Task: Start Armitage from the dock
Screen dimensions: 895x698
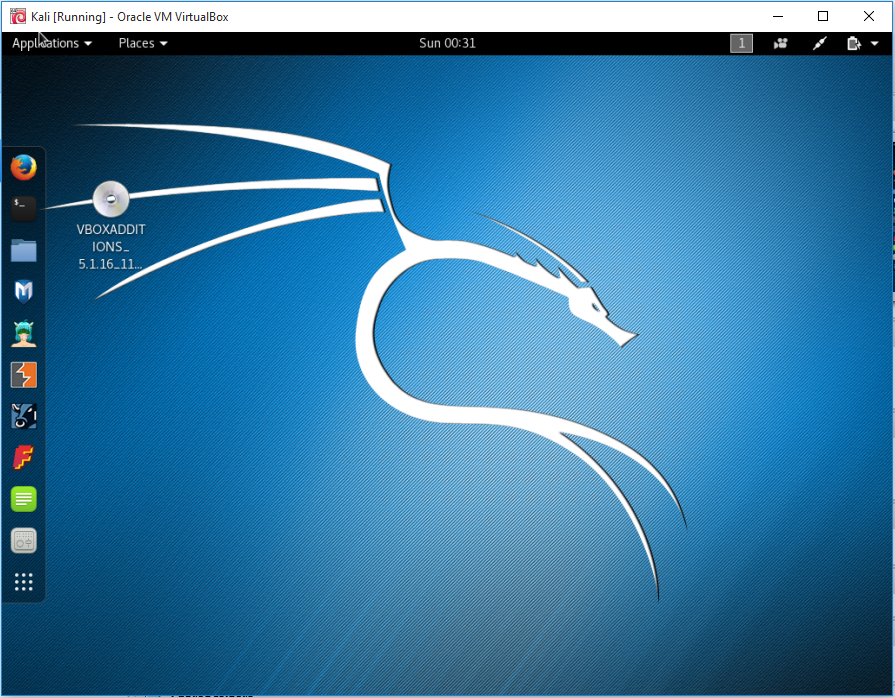Action: click(x=23, y=333)
